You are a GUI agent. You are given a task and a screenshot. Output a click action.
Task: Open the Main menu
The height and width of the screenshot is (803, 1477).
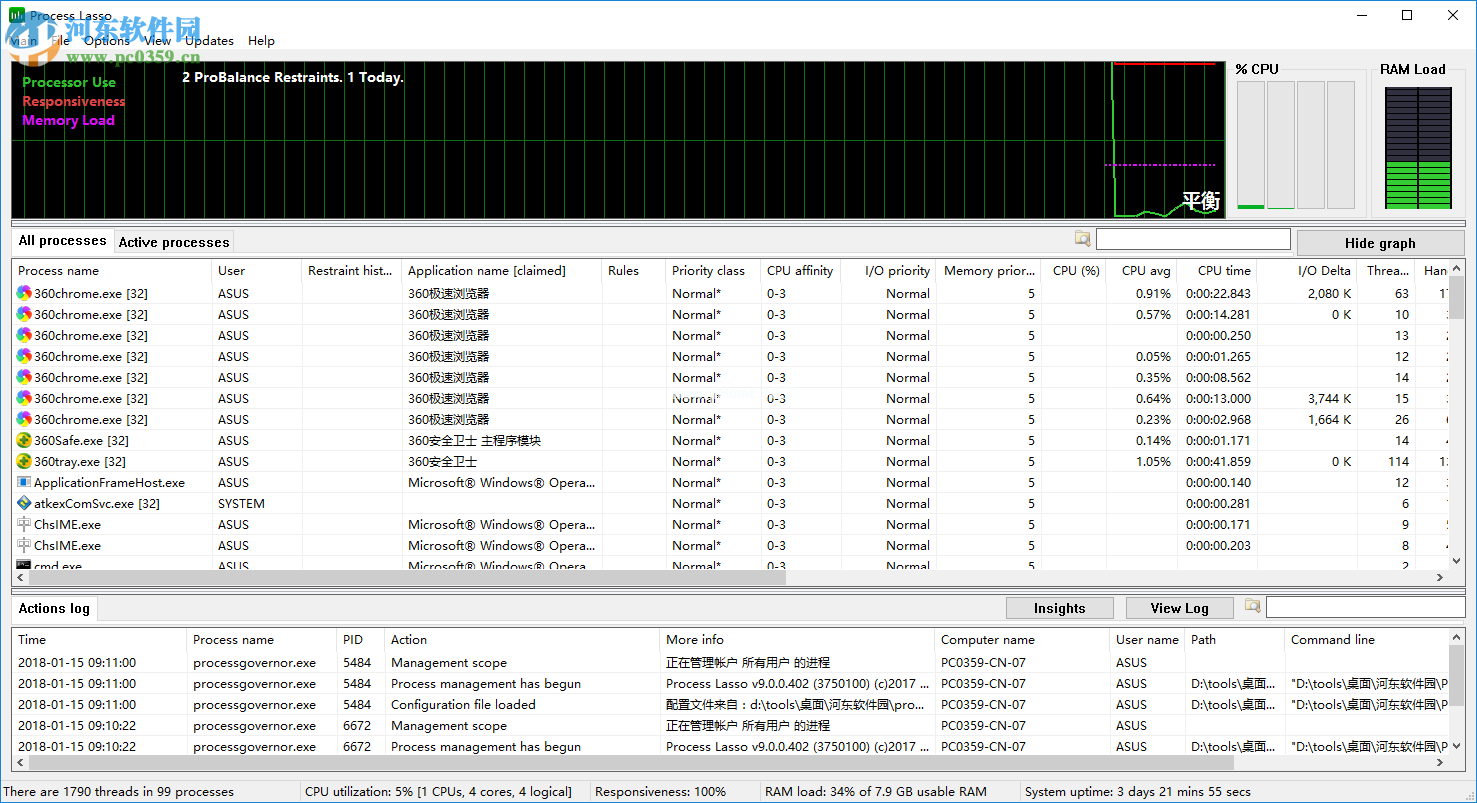[22, 41]
